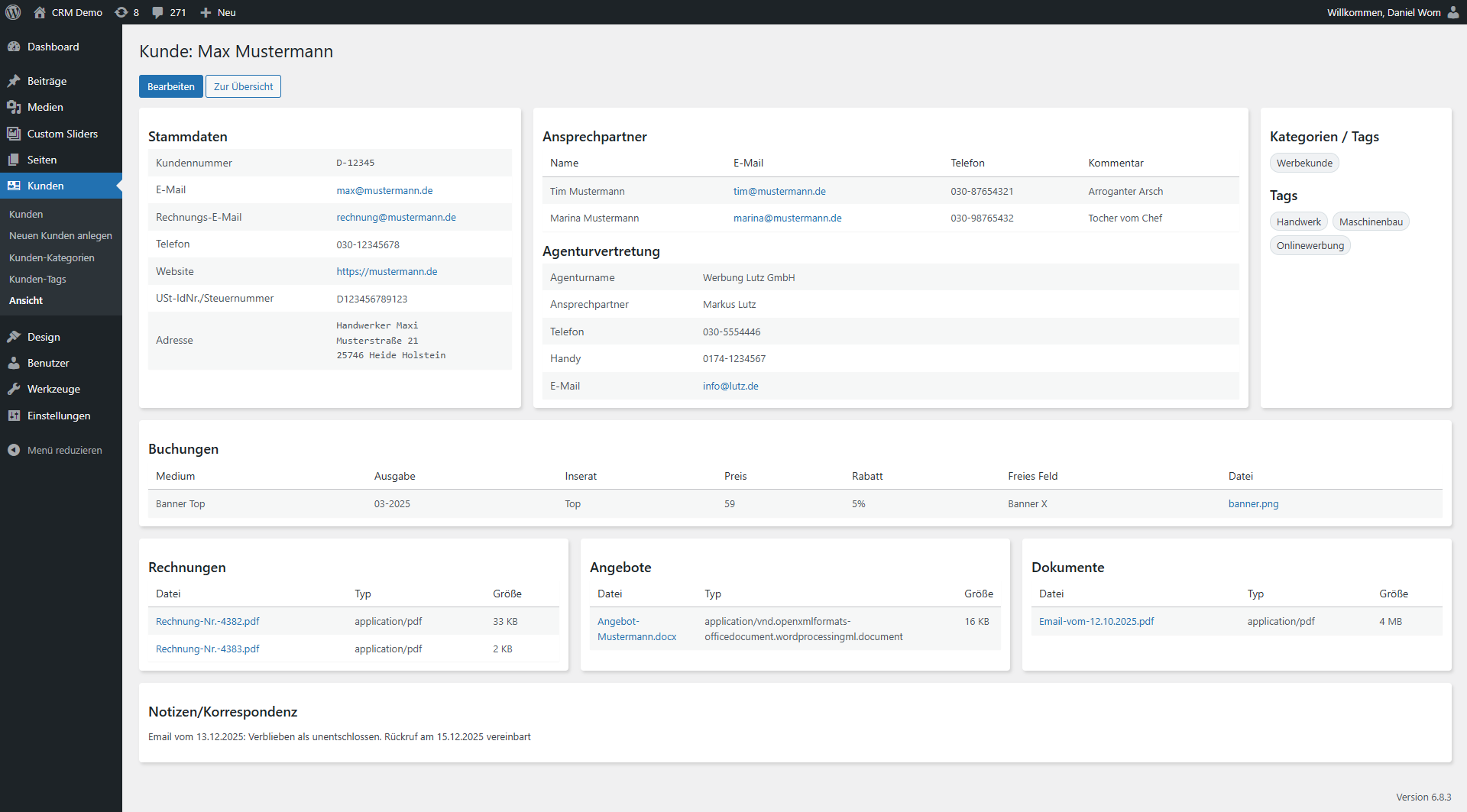Open Seiten via its sidebar icon
Screen dimensions: 1467x812
click(x=14, y=160)
